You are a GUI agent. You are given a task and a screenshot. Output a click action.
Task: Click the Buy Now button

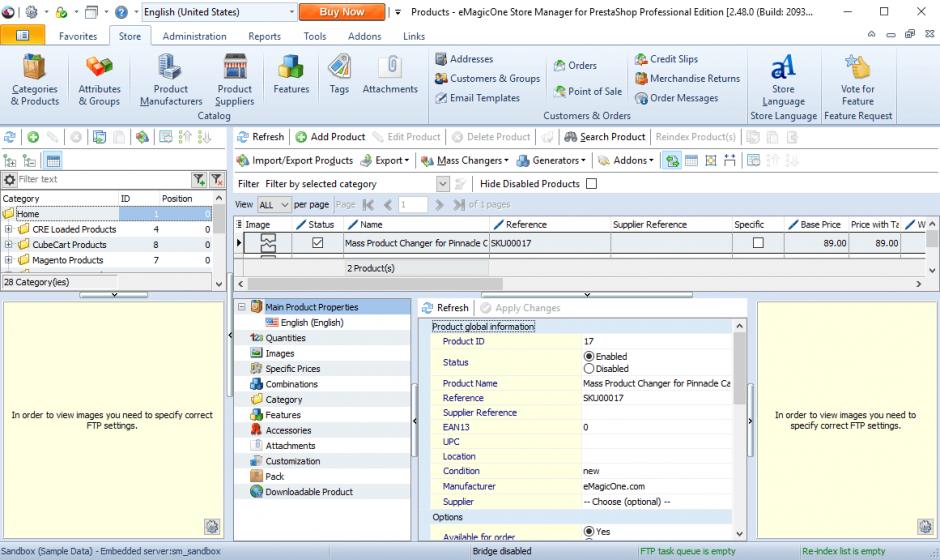342,12
